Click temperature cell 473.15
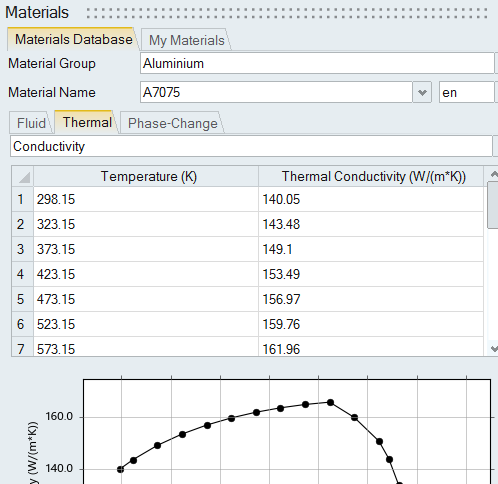 (146, 299)
